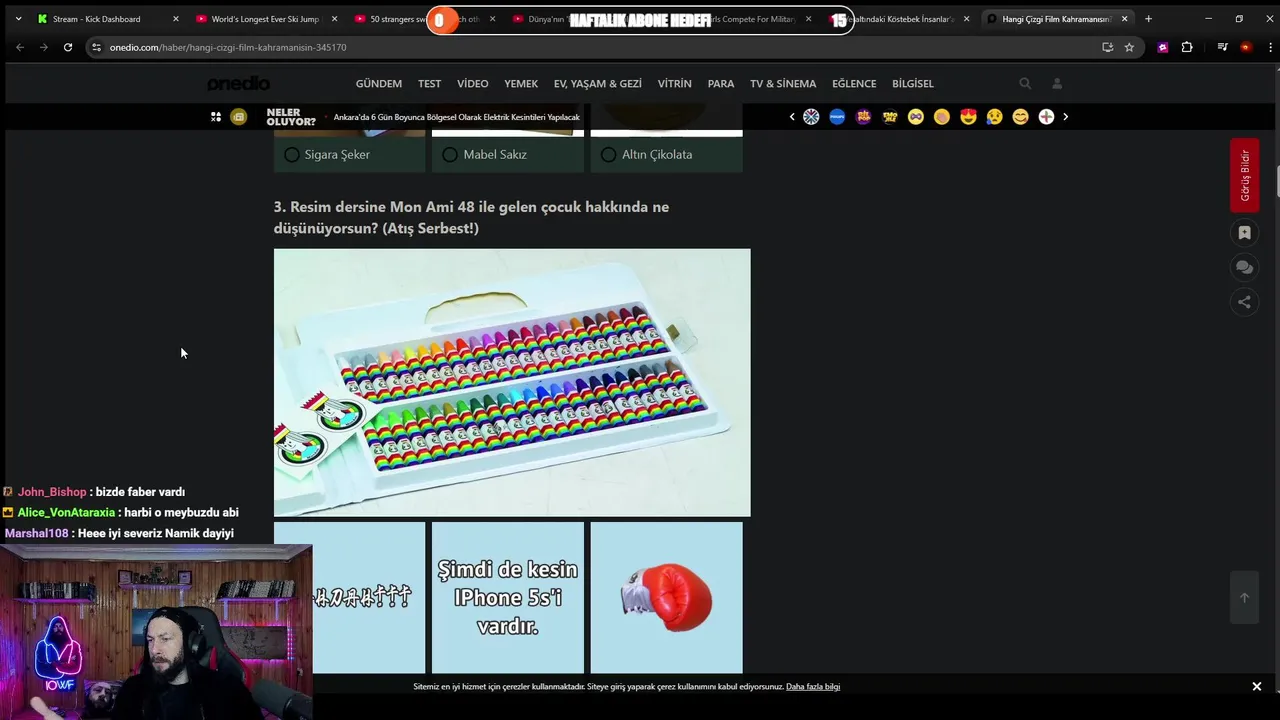This screenshot has height=720, width=1280.
Task: Open the profile avatar in Chrome toolbar
Action: pyautogui.click(x=1245, y=47)
